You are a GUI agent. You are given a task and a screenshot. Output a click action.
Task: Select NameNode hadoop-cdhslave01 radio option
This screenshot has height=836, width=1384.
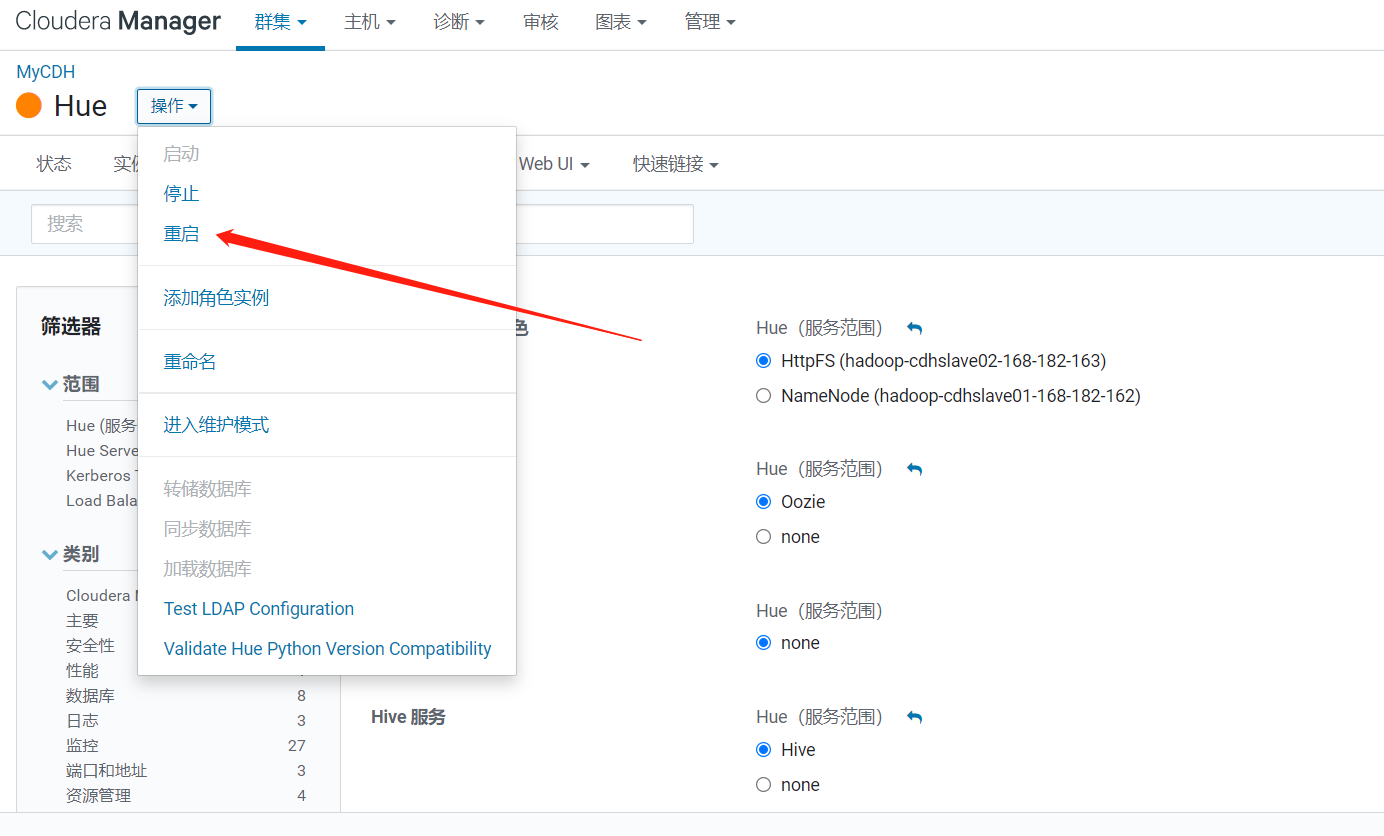[764, 396]
